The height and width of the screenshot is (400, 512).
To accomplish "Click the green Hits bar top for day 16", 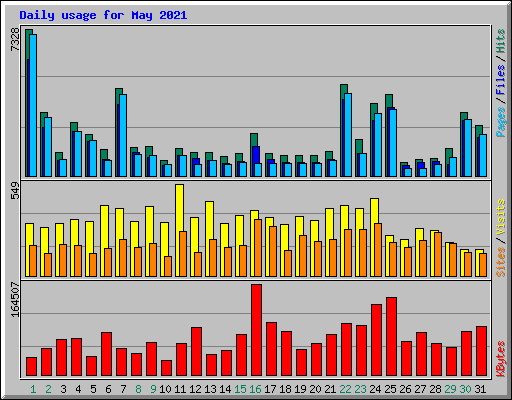I will pyautogui.click(x=254, y=139).
